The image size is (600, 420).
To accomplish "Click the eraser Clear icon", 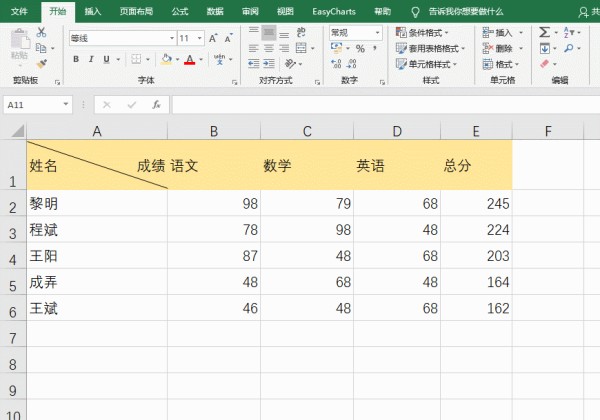I will (544, 63).
